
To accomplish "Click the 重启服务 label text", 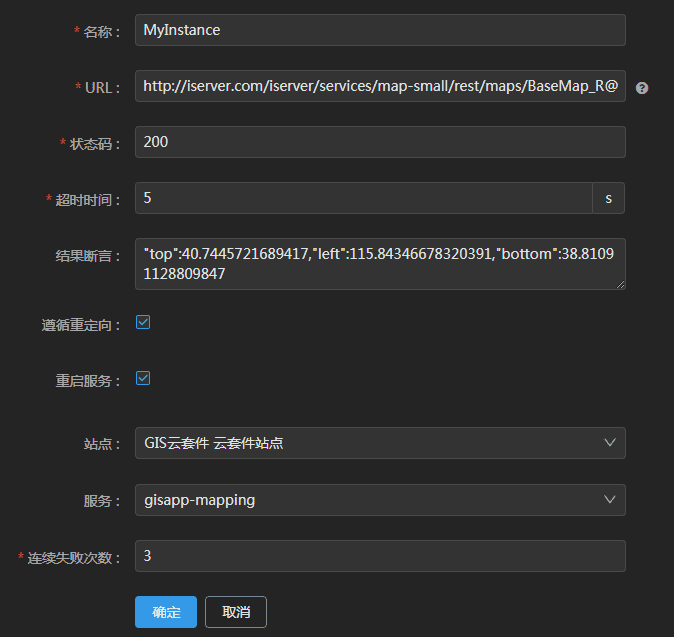I will [88, 381].
